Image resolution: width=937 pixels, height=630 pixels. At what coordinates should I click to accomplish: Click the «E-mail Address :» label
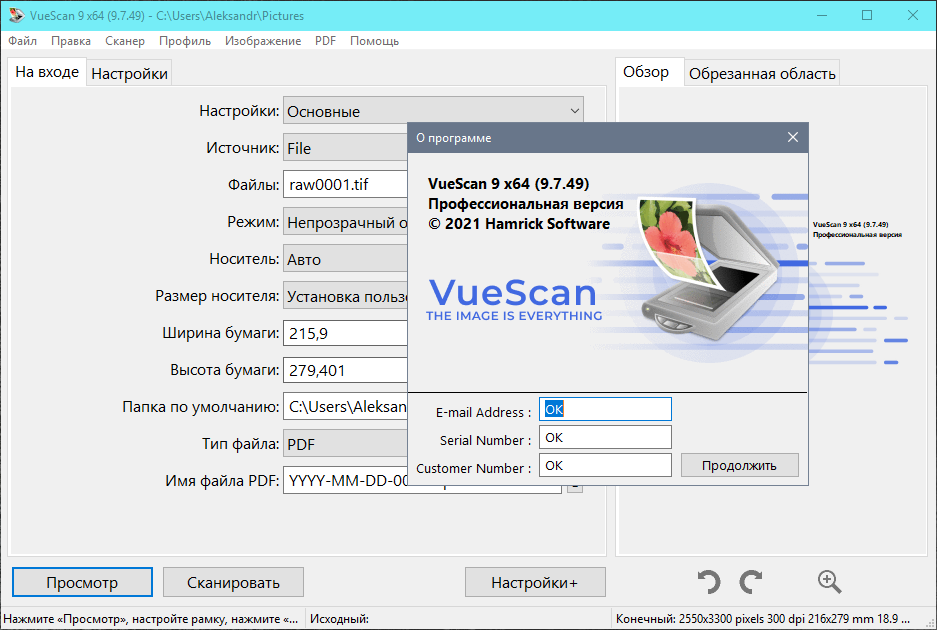click(x=483, y=412)
